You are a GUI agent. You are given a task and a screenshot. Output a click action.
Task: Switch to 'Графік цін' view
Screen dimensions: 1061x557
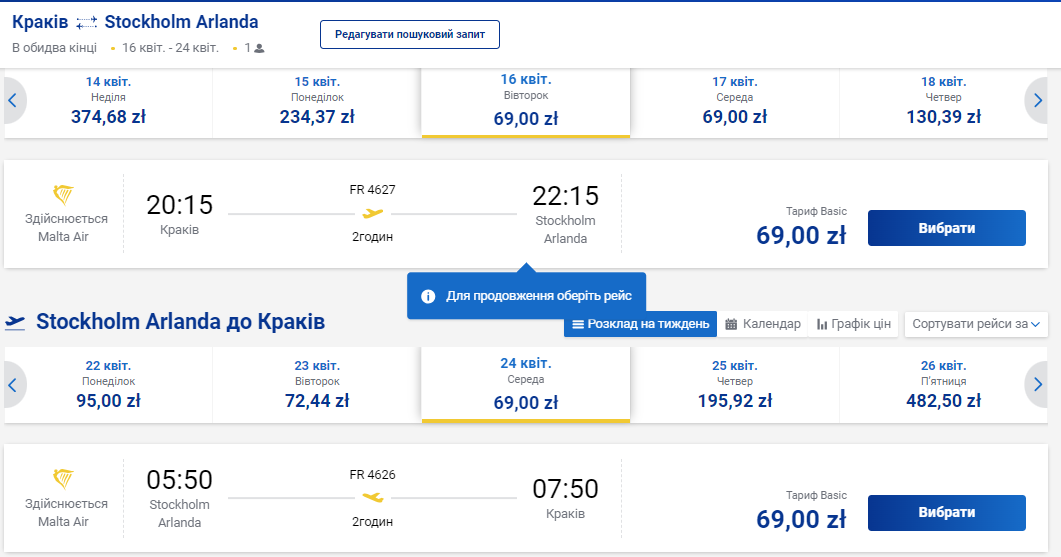pos(853,324)
